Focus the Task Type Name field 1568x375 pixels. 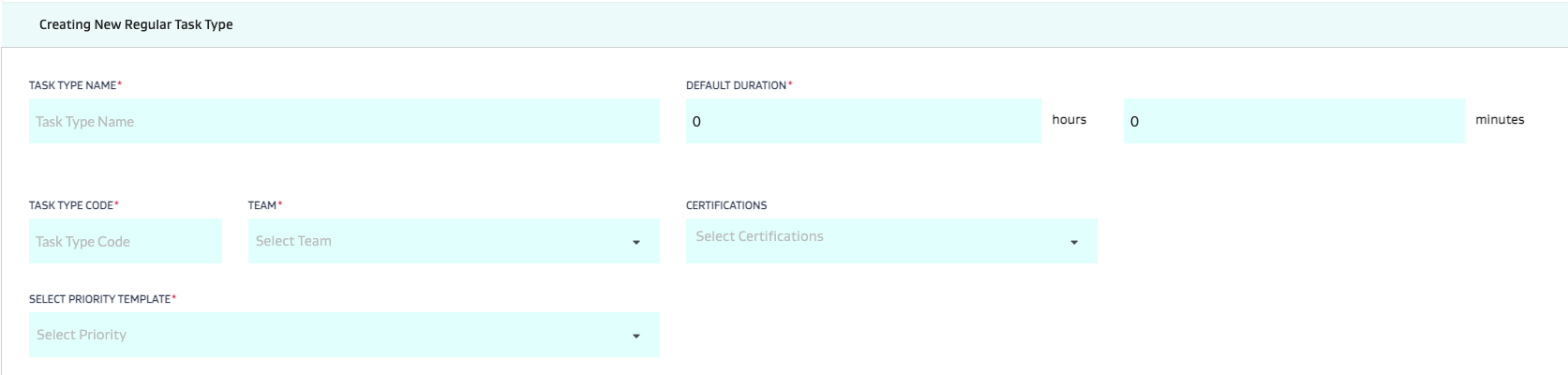[x=344, y=121]
